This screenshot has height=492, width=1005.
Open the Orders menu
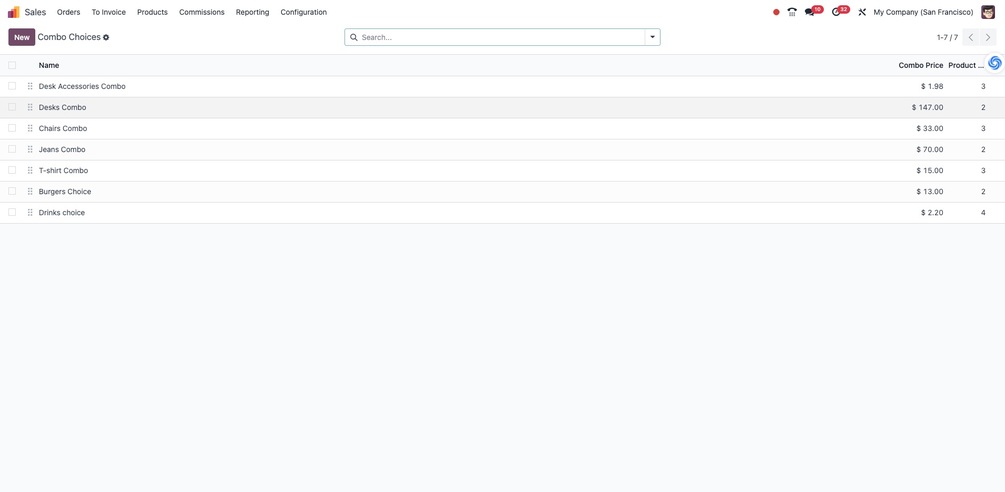coord(69,12)
